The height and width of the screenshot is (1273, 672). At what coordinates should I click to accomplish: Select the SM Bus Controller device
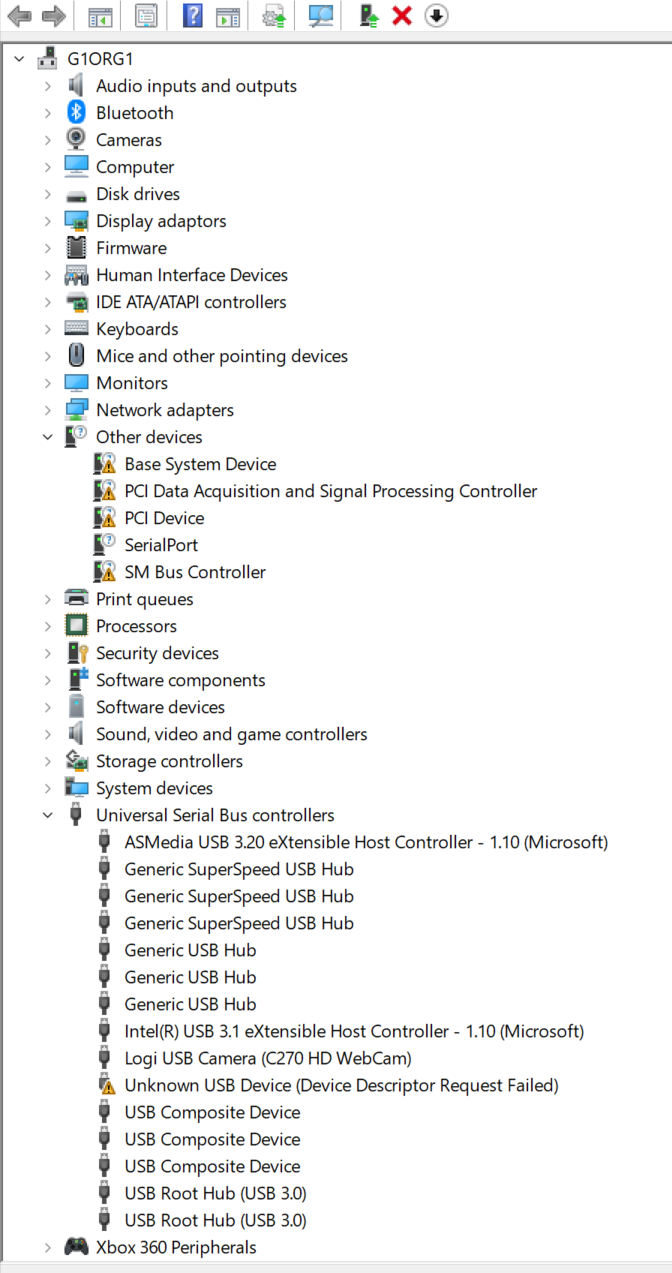pos(194,572)
